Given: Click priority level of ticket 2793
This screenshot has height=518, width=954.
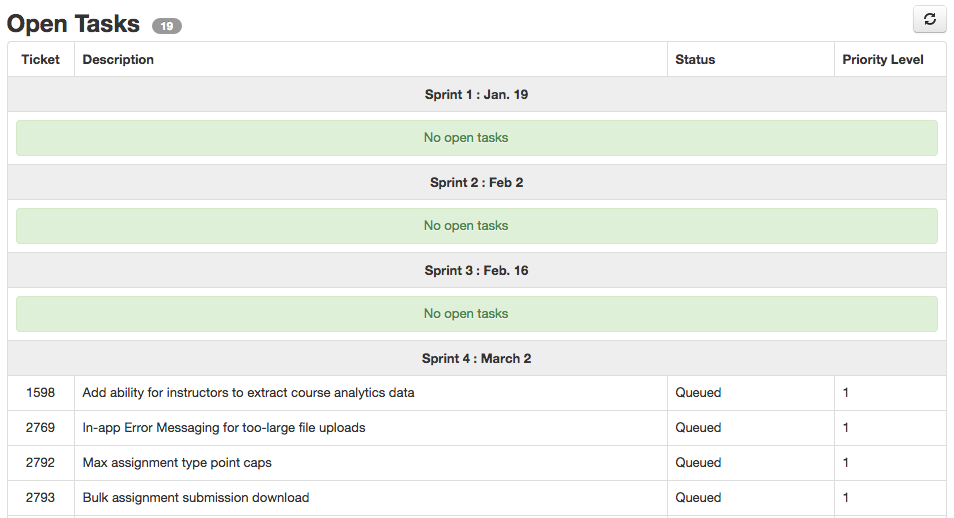Looking at the screenshot, I should pyautogui.click(x=846, y=498).
